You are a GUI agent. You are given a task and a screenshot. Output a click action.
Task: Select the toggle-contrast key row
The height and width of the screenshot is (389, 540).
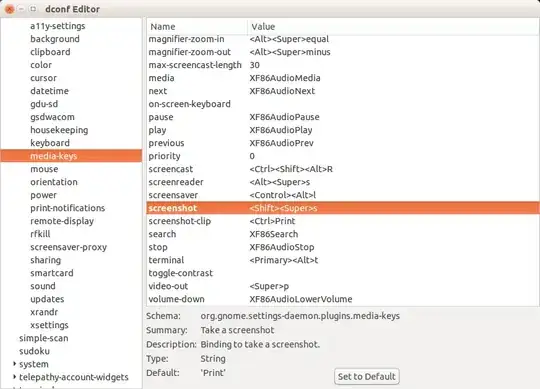tap(343, 273)
